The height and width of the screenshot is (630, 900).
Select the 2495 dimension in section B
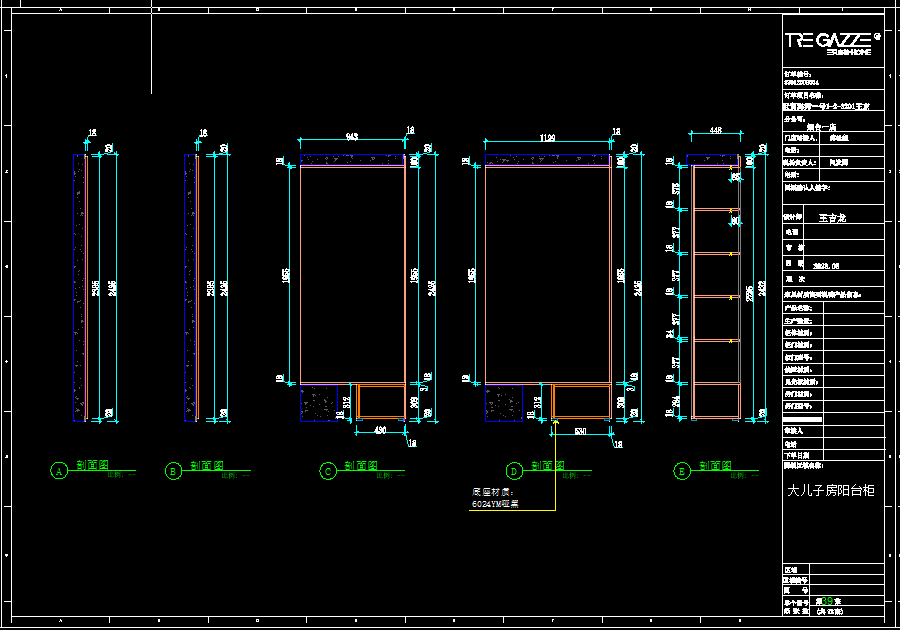(x=224, y=288)
